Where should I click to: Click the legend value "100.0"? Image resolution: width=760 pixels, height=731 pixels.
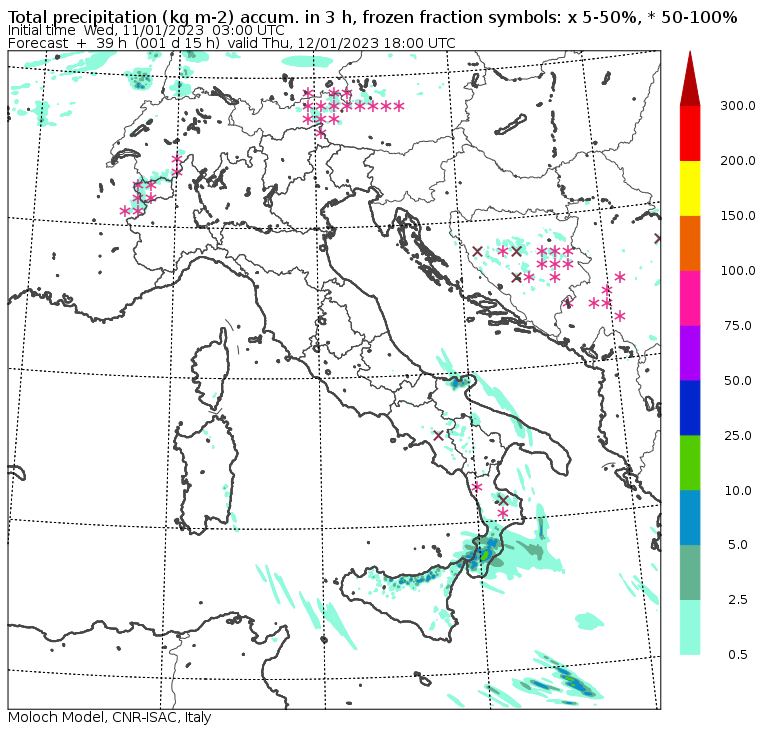coord(737,270)
